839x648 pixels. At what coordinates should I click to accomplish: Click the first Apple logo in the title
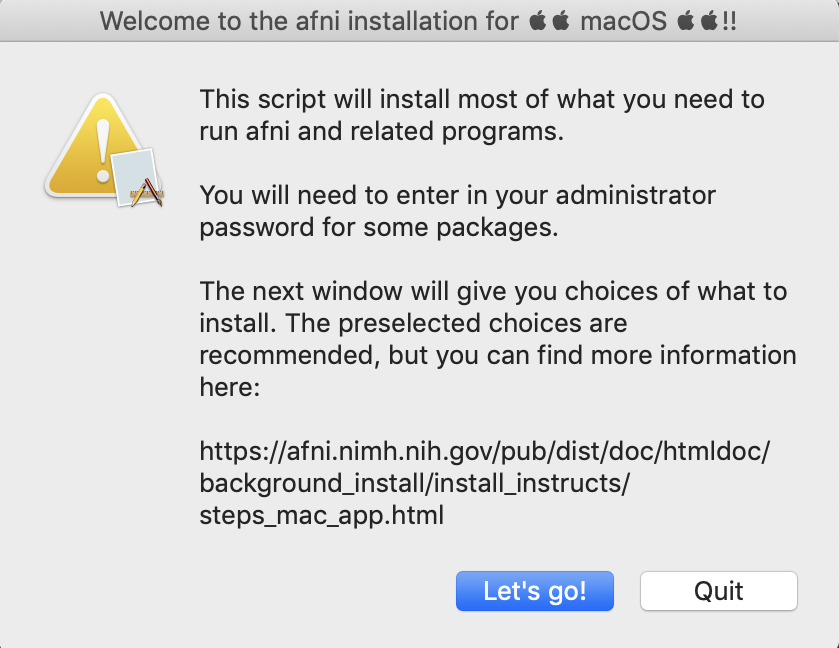pos(539,21)
